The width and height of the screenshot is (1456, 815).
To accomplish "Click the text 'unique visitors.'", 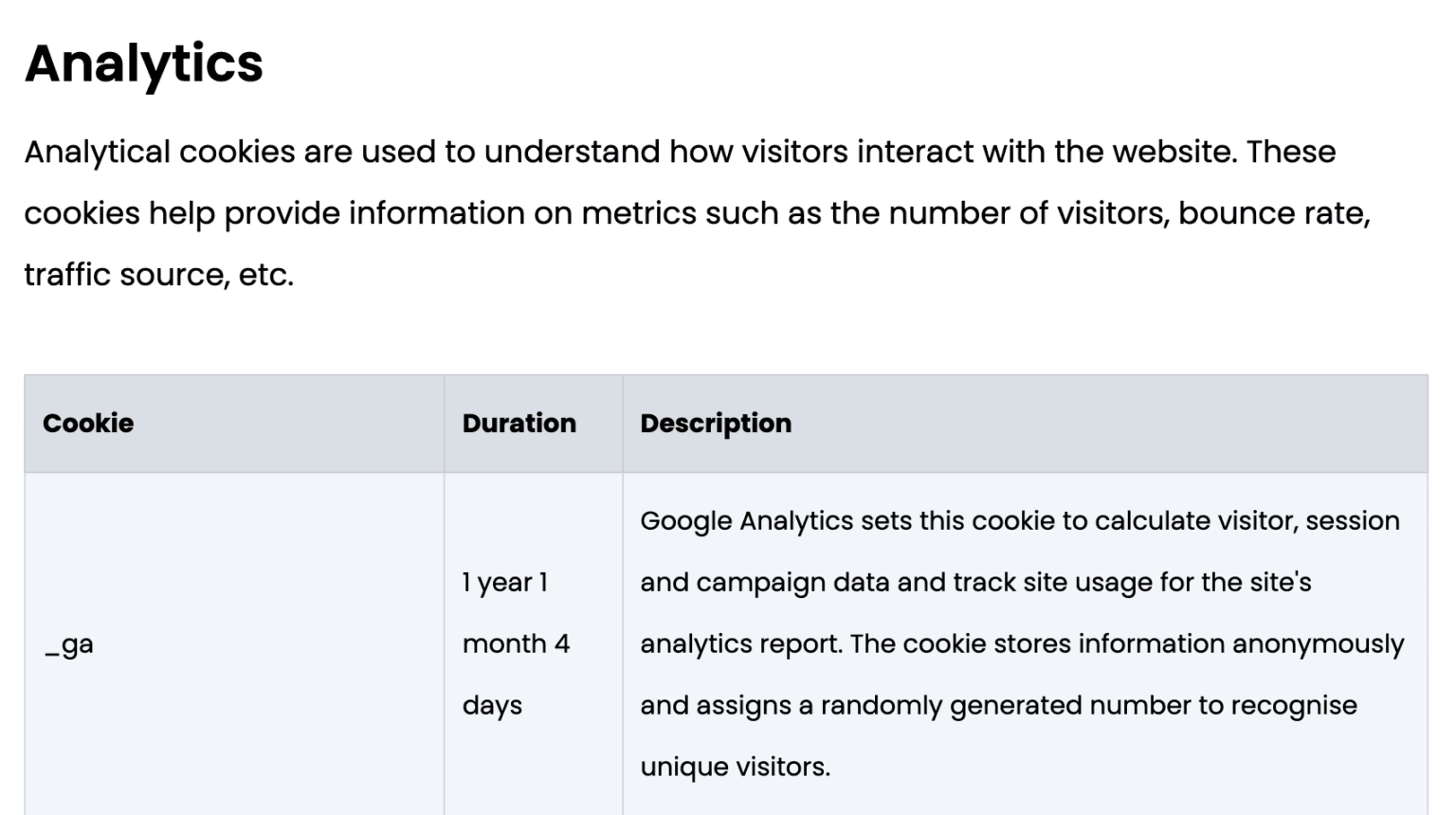I will 736,767.
